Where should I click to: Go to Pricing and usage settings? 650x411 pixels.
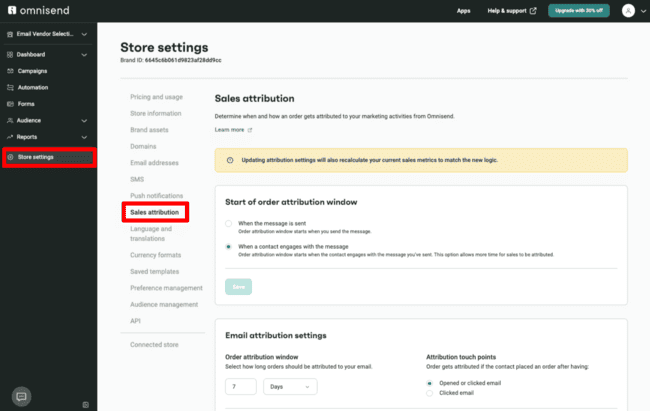(x=156, y=97)
